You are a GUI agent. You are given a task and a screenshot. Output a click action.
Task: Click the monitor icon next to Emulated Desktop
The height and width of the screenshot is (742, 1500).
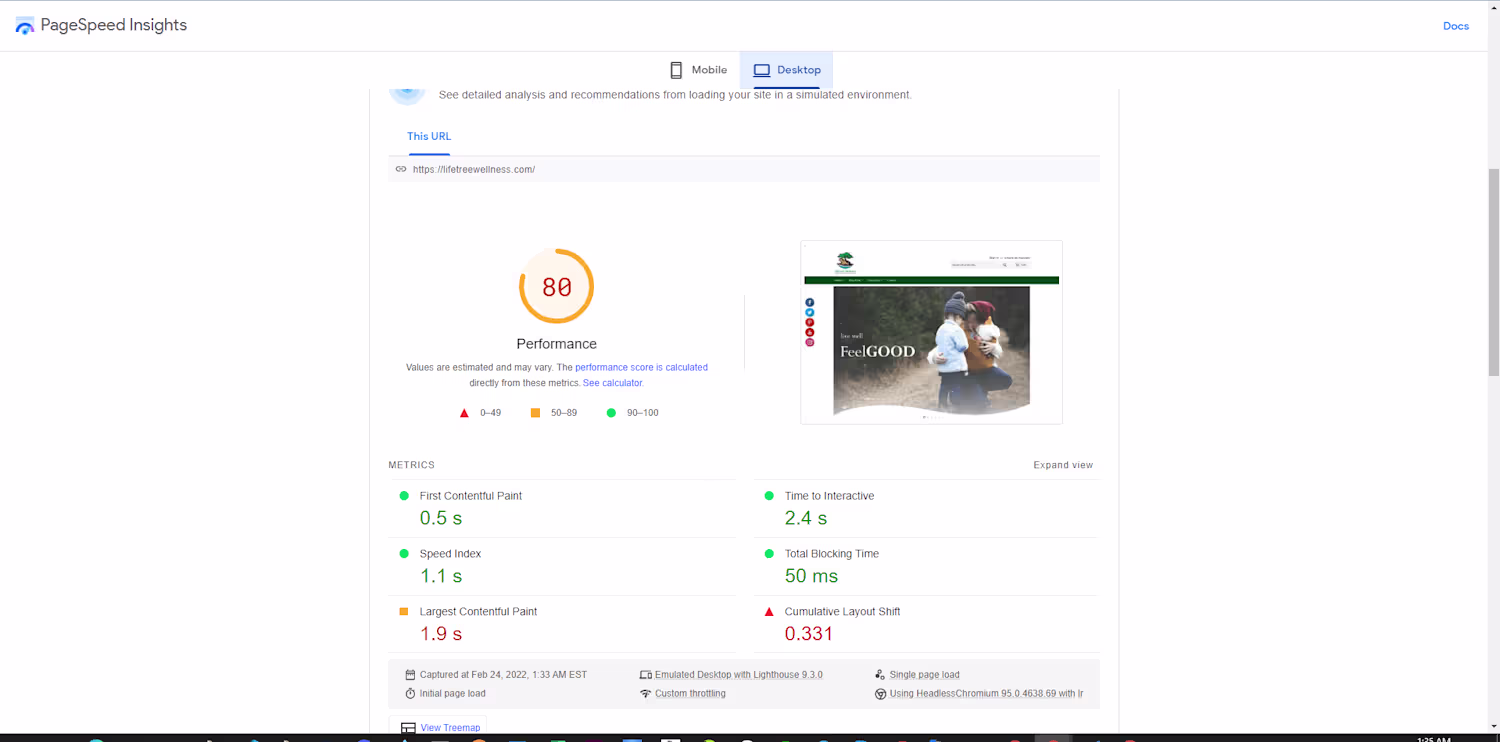click(x=645, y=675)
